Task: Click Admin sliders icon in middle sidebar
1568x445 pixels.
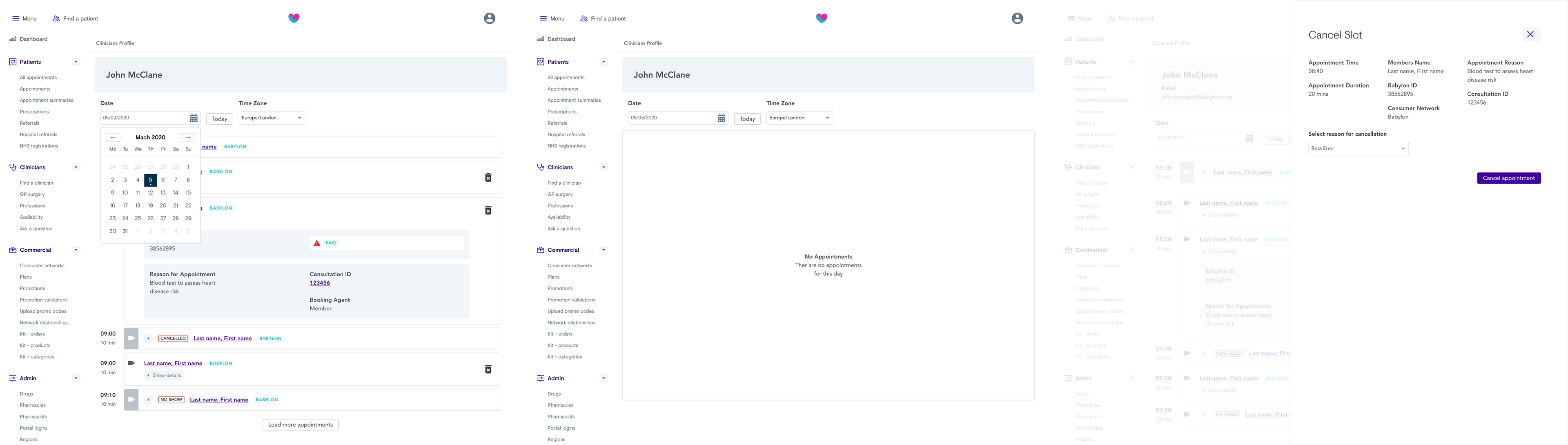Action: click(541, 378)
